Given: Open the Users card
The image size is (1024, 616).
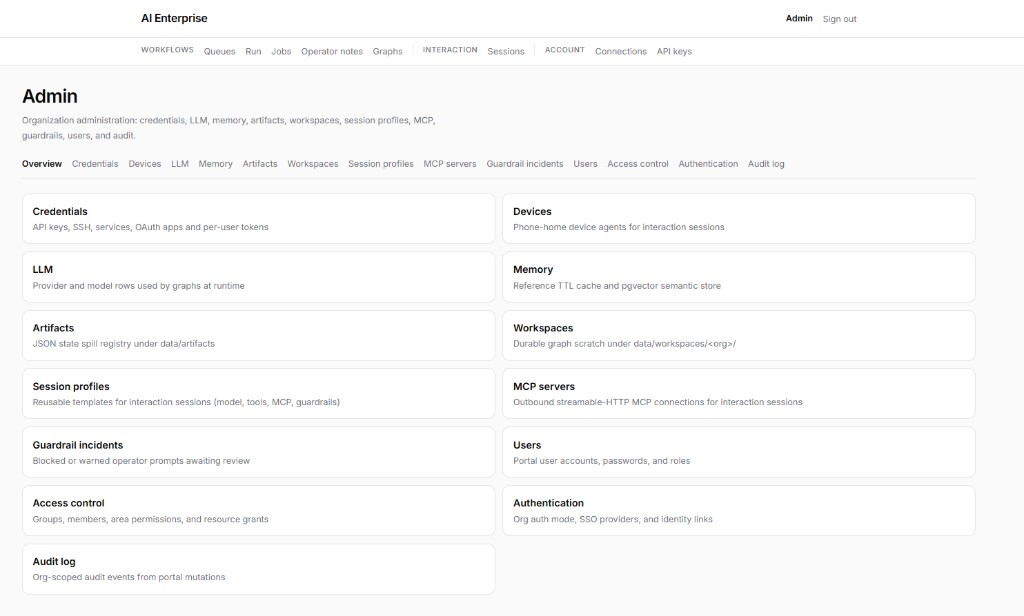Looking at the screenshot, I should click(x=739, y=452).
